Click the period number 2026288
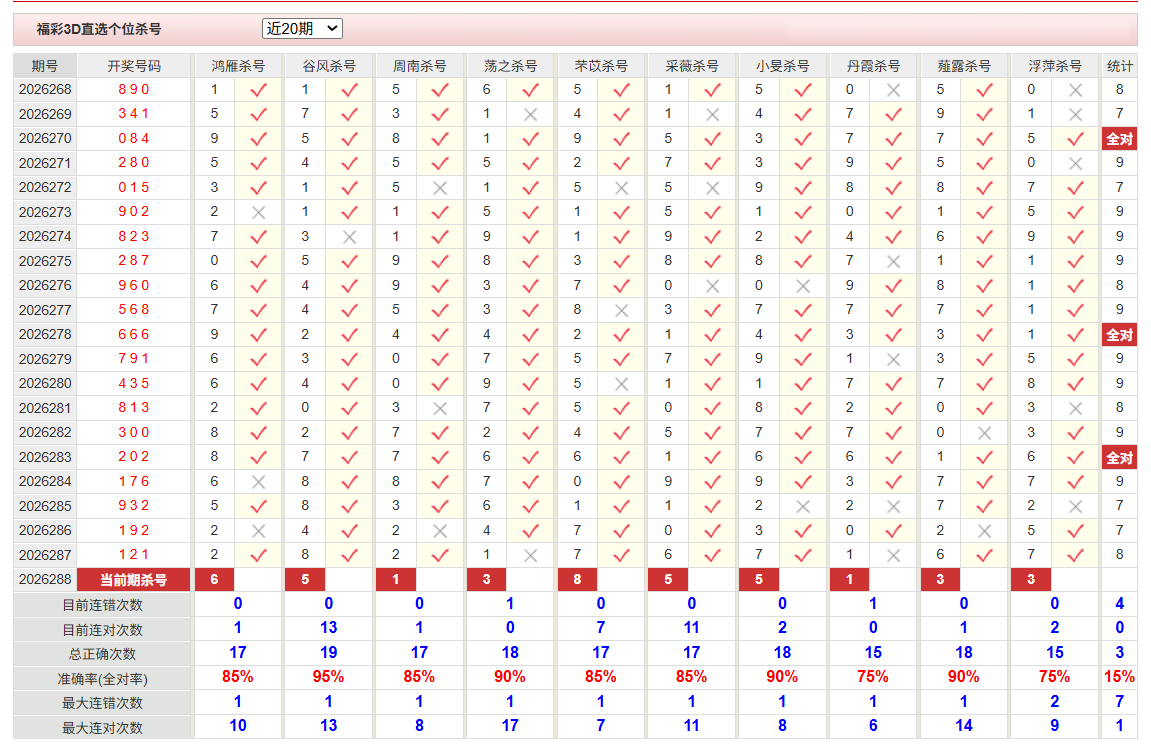 pos(45,580)
